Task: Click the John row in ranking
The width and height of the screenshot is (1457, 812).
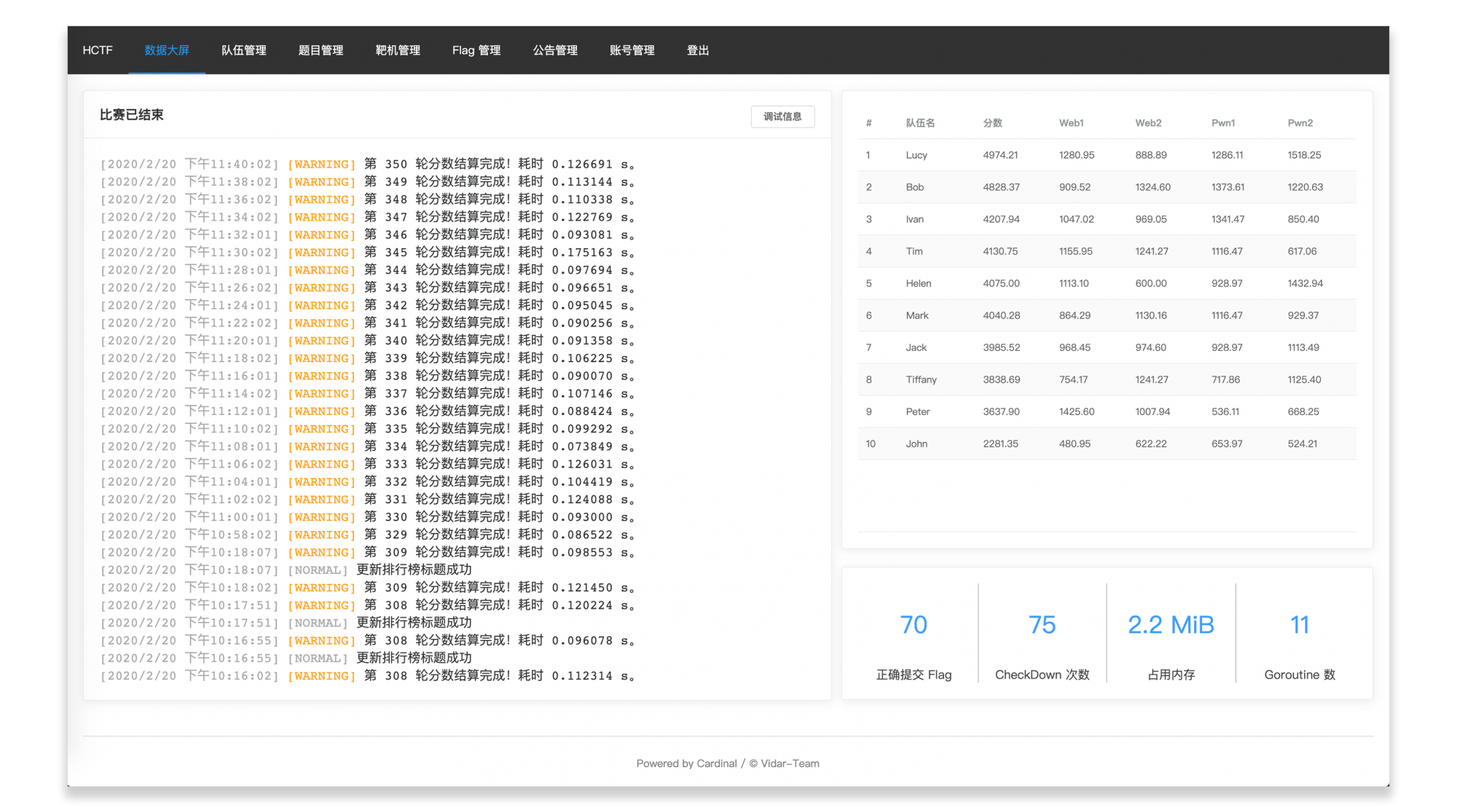Action: pyautogui.click(x=916, y=444)
